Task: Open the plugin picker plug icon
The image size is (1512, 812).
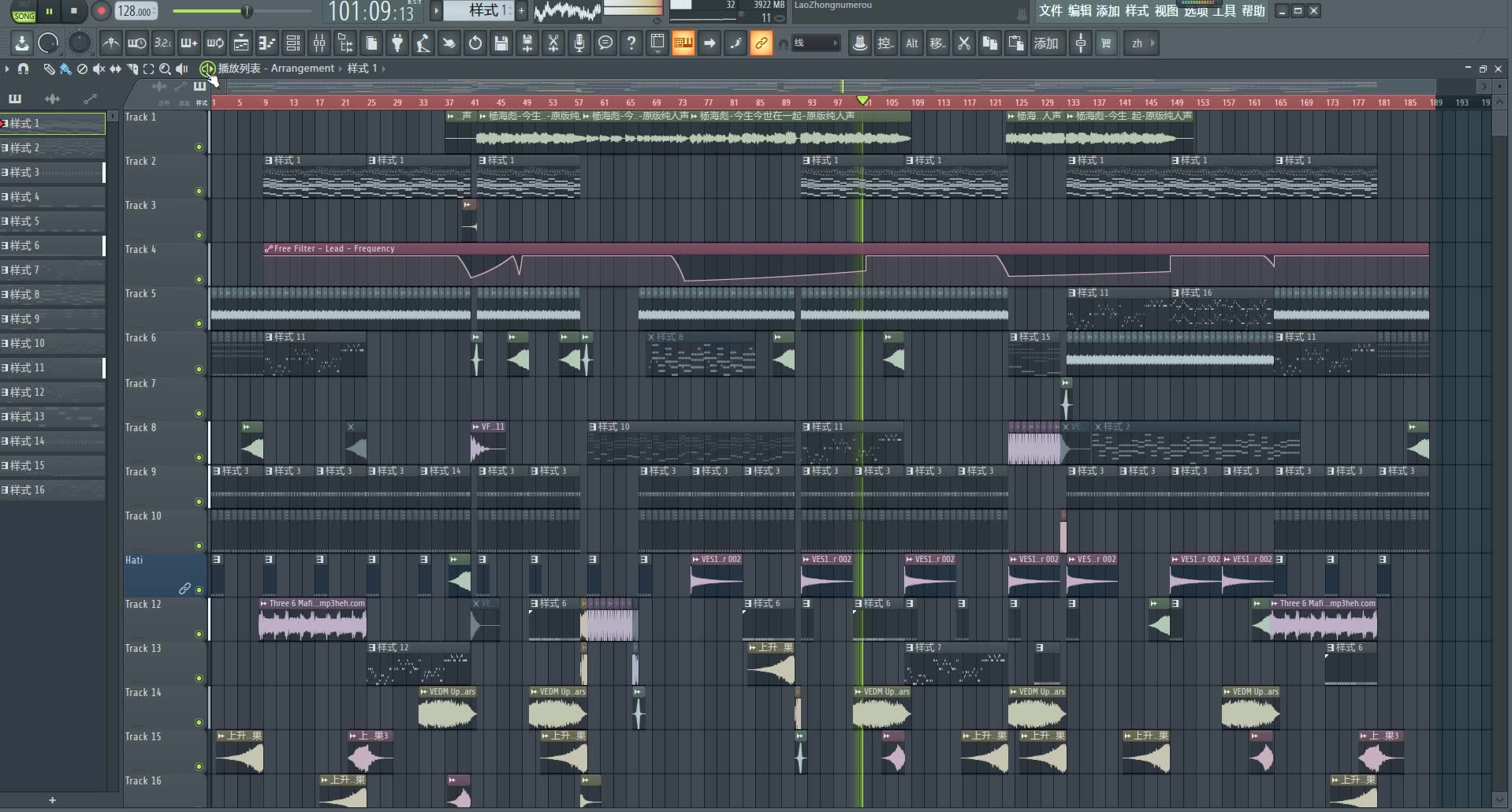Action: [x=397, y=43]
